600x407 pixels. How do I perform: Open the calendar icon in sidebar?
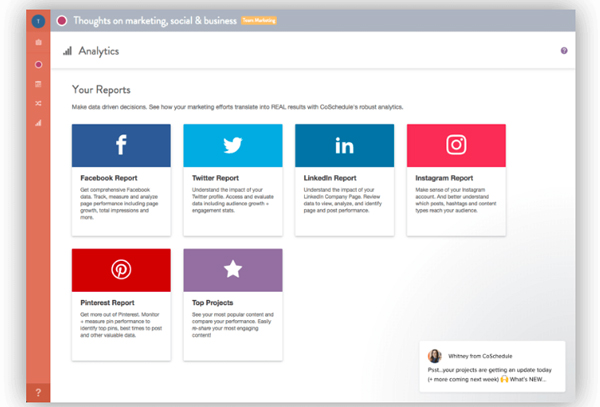click(x=38, y=84)
